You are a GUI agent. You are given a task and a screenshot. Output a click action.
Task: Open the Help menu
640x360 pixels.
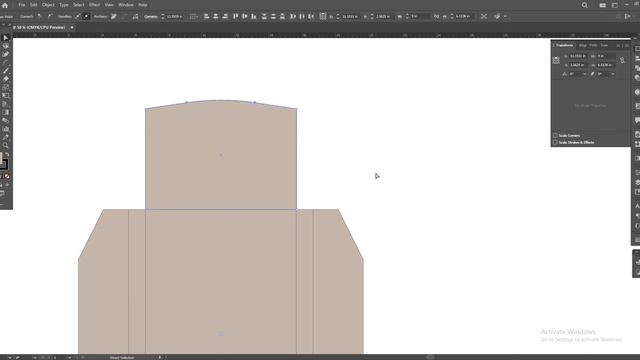(142, 5)
